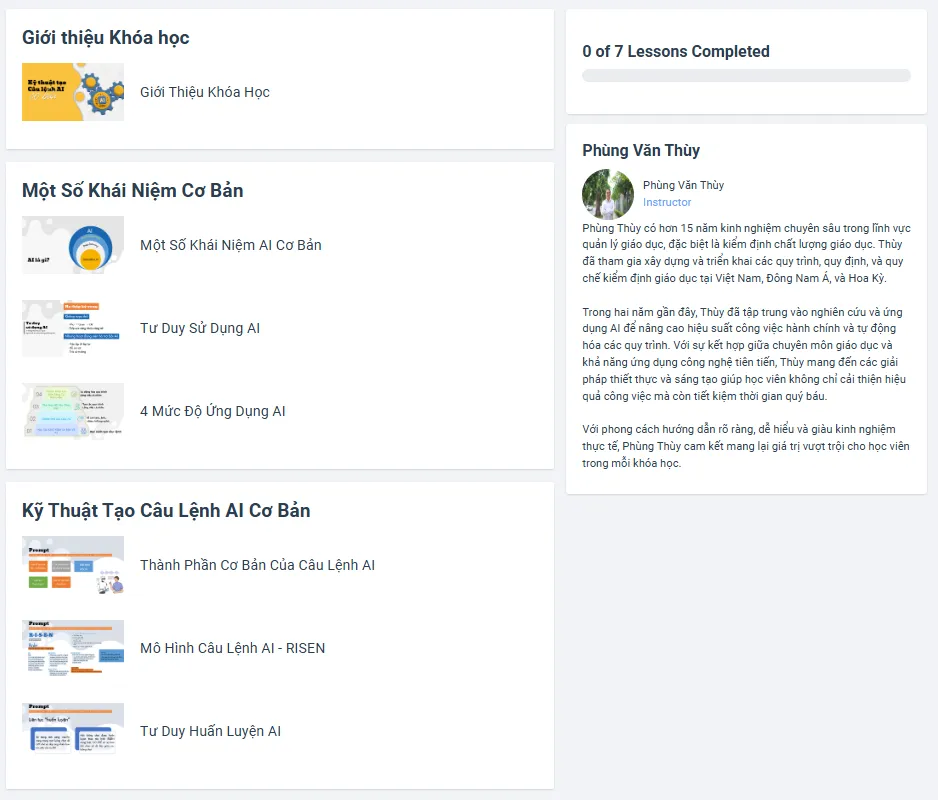Open the Tư Duy Huấn Luyện AI thumbnail
The width and height of the screenshot is (938, 800).
tap(73, 731)
